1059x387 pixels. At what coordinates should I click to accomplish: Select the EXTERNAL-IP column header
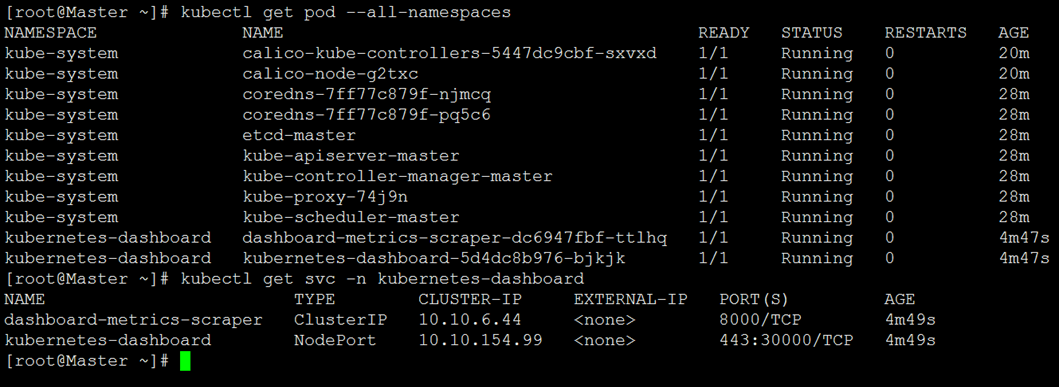click(x=630, y=299)
